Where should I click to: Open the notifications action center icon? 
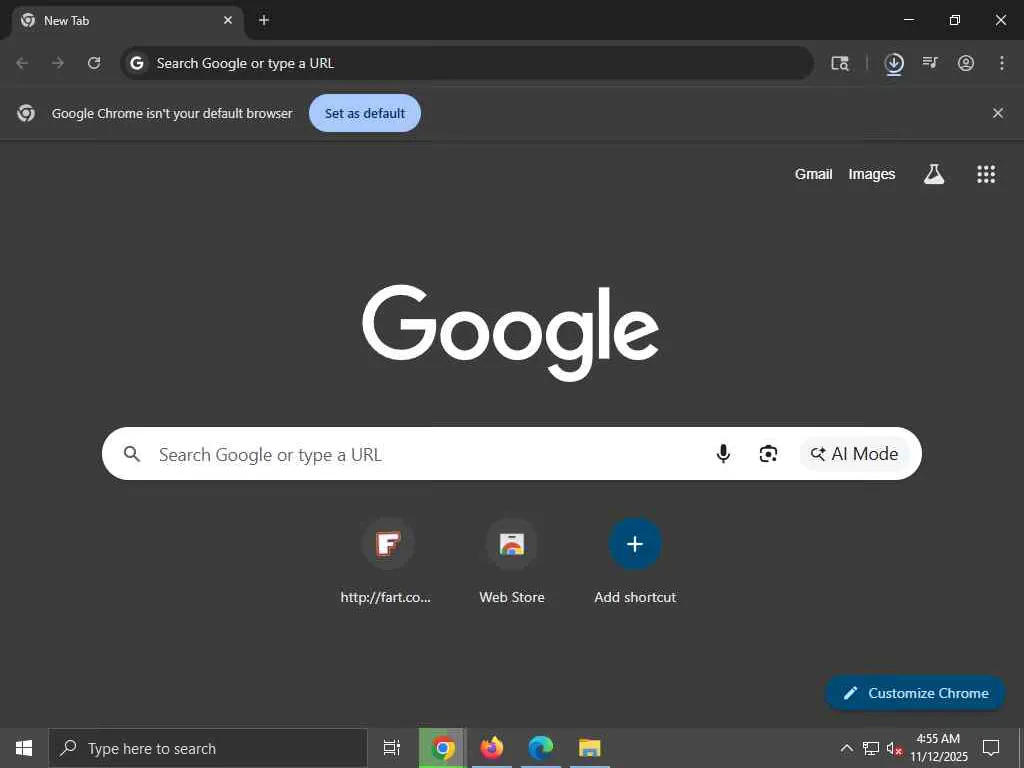coord(991,748)
